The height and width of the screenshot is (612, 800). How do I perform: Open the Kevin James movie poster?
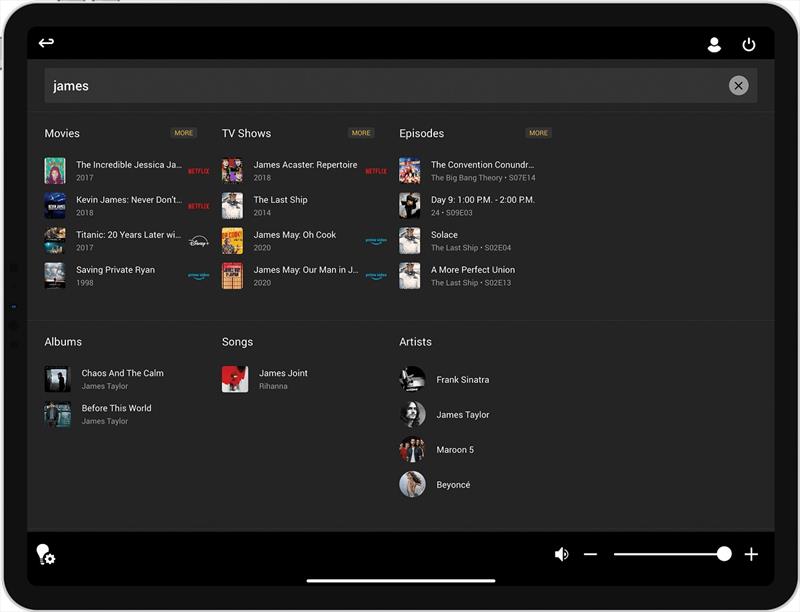pyautogui.click(x=55, y=206)
